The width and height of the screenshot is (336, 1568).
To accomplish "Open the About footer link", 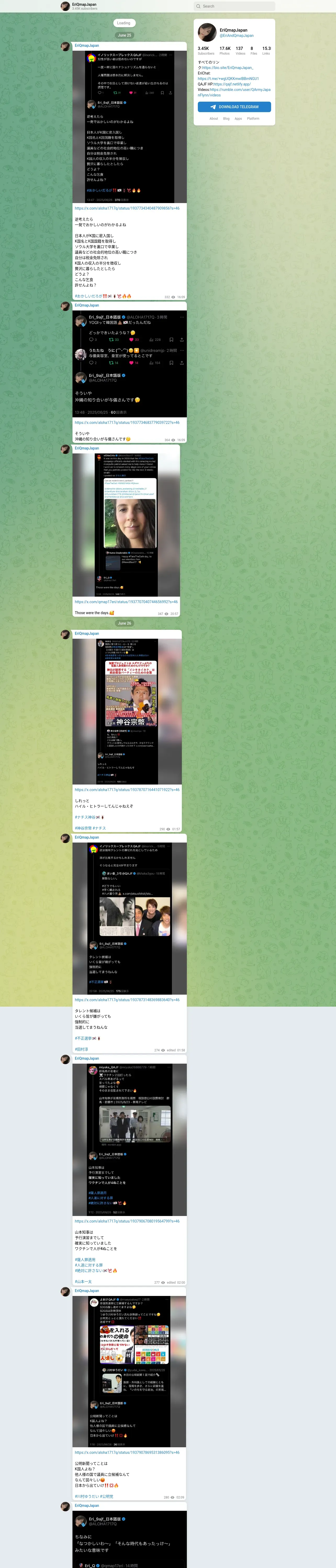I will pos(214,119).
